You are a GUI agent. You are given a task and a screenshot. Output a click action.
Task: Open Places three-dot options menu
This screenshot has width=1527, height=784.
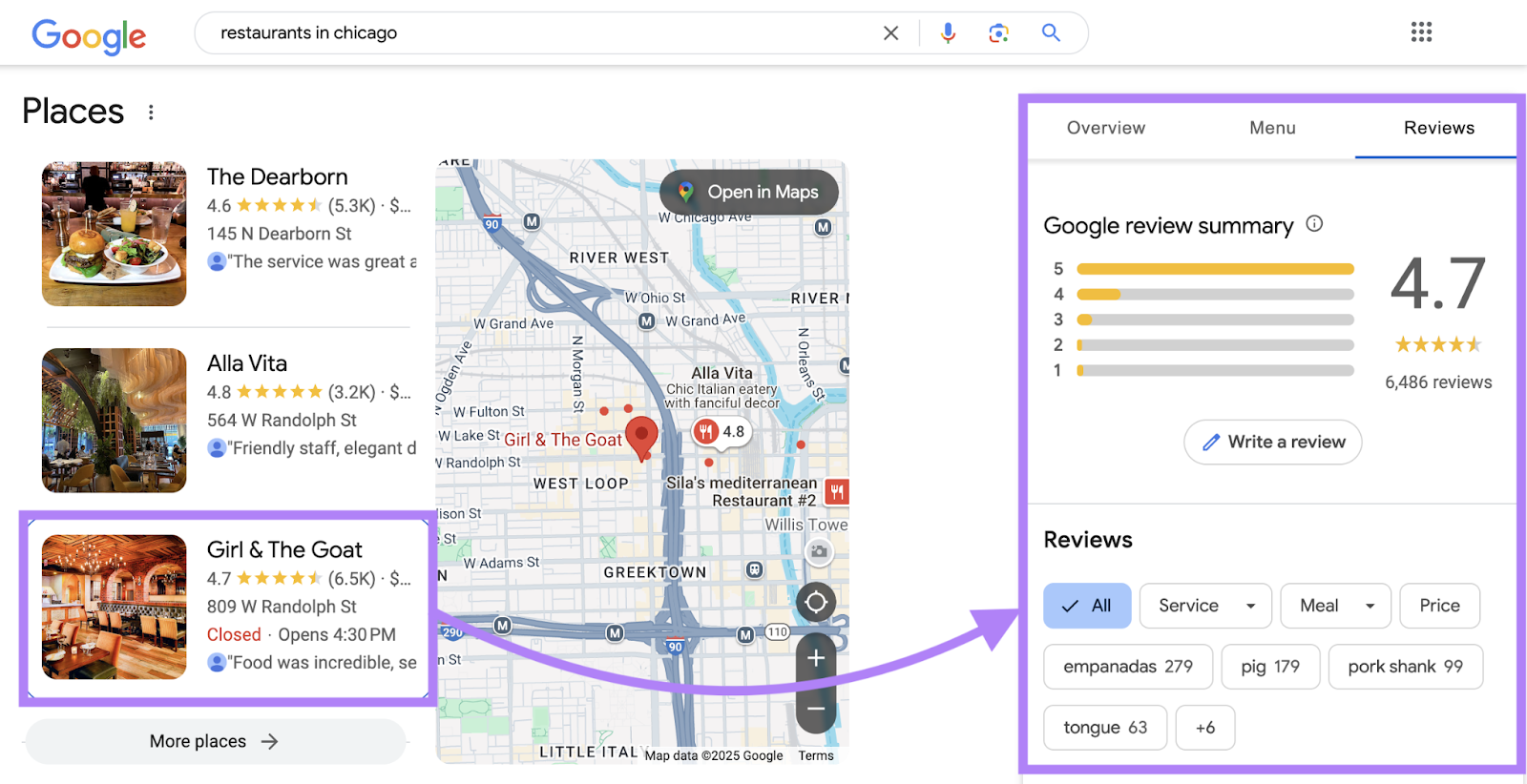[x=151, y=113]
